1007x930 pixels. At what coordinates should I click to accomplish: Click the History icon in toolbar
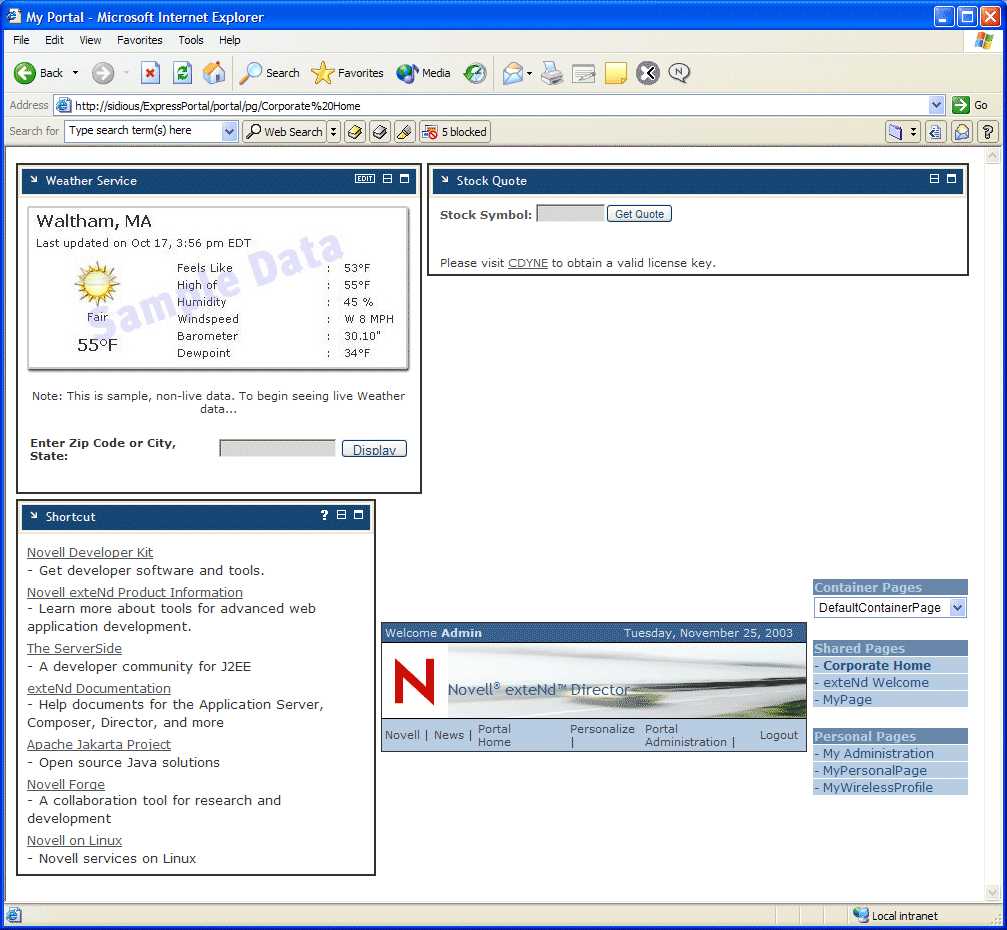475,73
